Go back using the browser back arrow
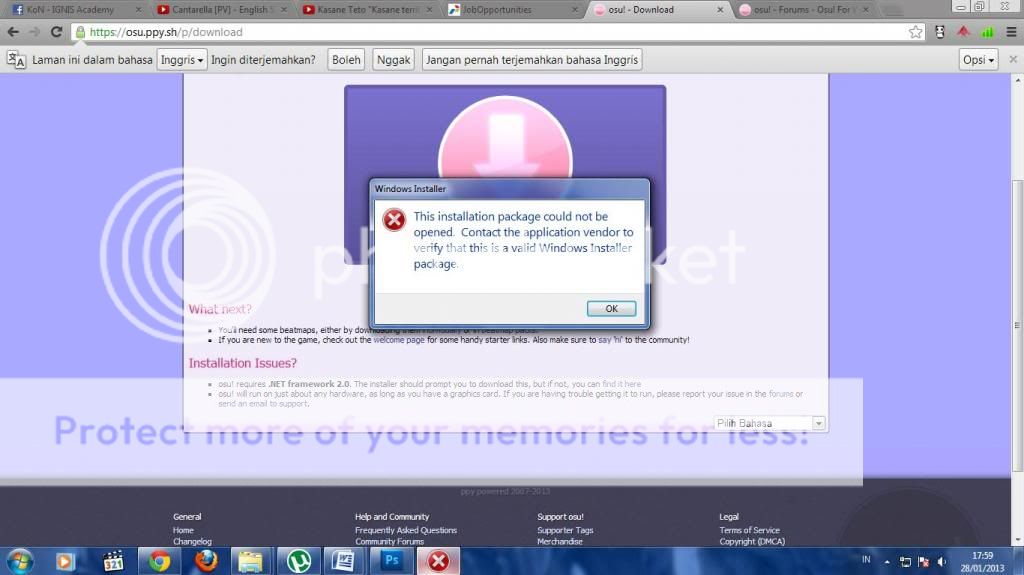 (13, 32)
